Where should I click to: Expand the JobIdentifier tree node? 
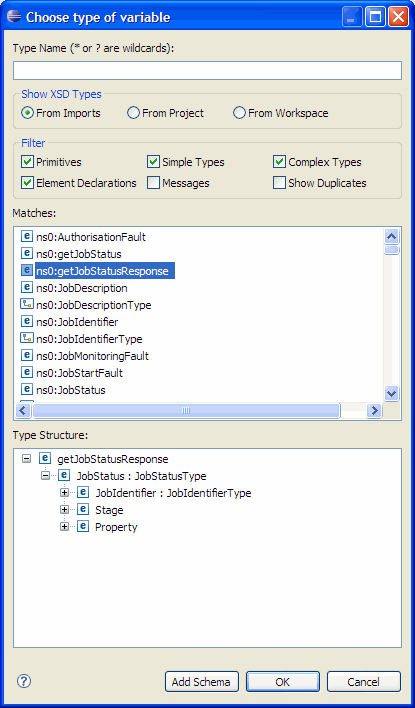(x=65, y=493)
